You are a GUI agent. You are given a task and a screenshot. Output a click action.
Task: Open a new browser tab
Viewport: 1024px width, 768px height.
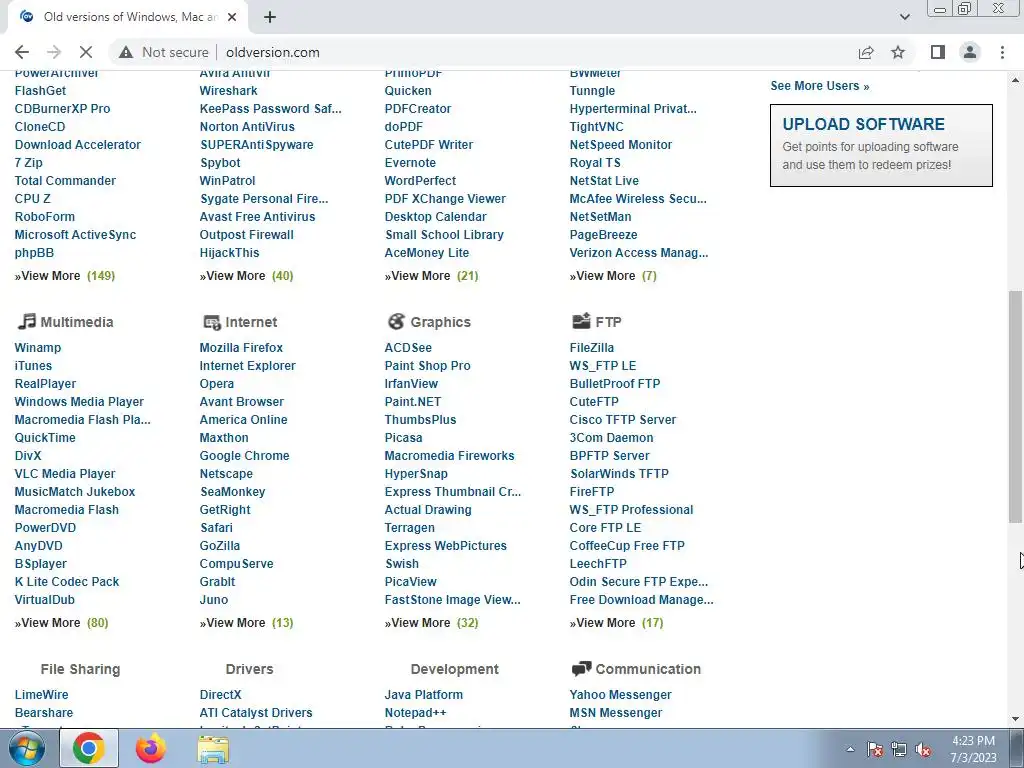[x=270, y=17]
